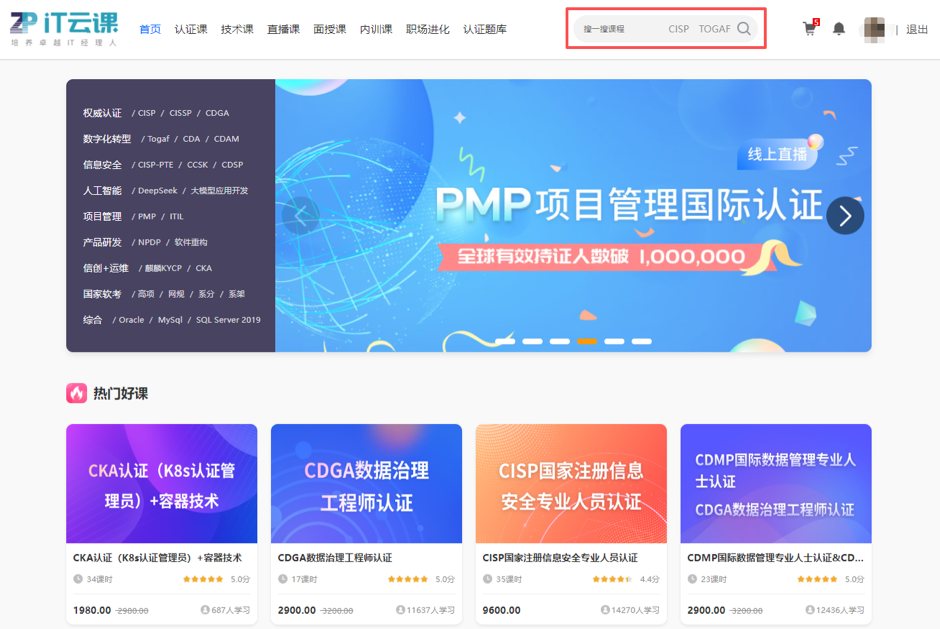Expand the 权威认证 category row
Image resolution: width=940 pixels, height=629 pixels.
tap(102, 113)
